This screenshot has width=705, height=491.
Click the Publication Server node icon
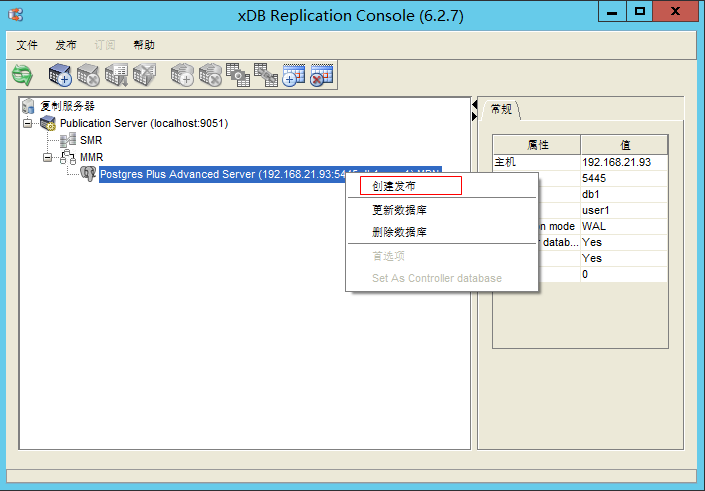point(48,123)
